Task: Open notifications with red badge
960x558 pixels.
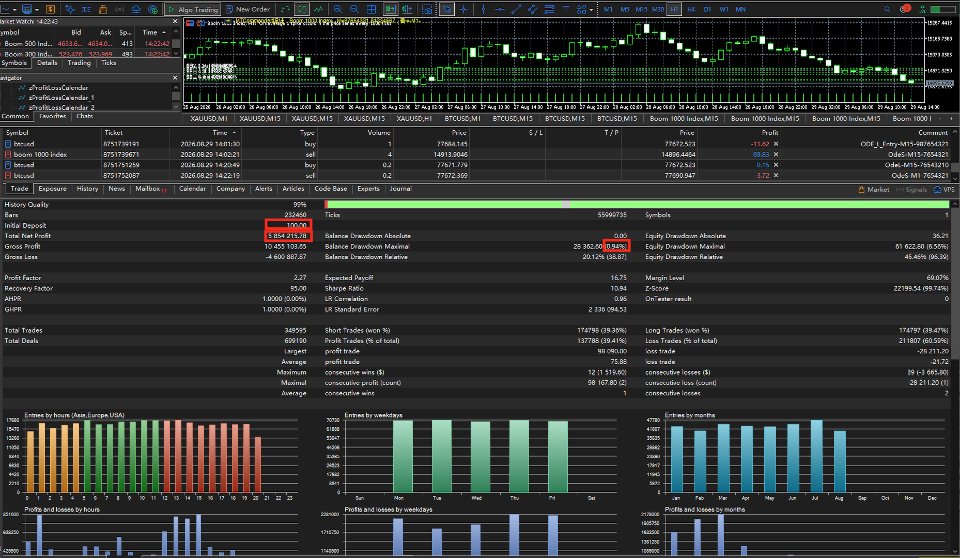Action: [905, 9]
